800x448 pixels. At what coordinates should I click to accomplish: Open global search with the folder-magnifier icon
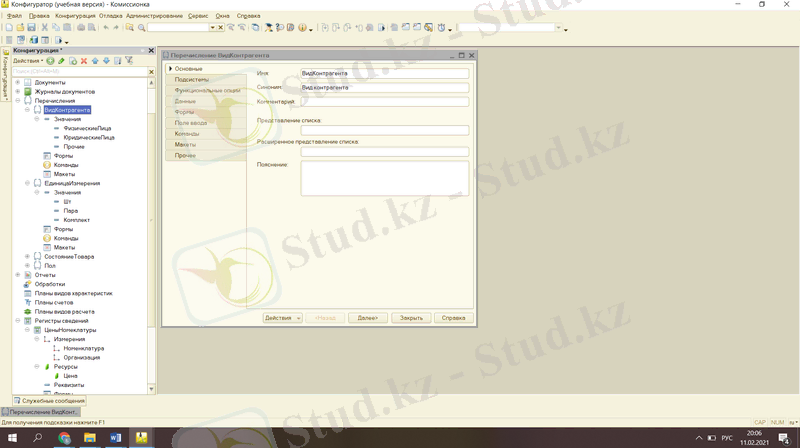tap(129, 27)
